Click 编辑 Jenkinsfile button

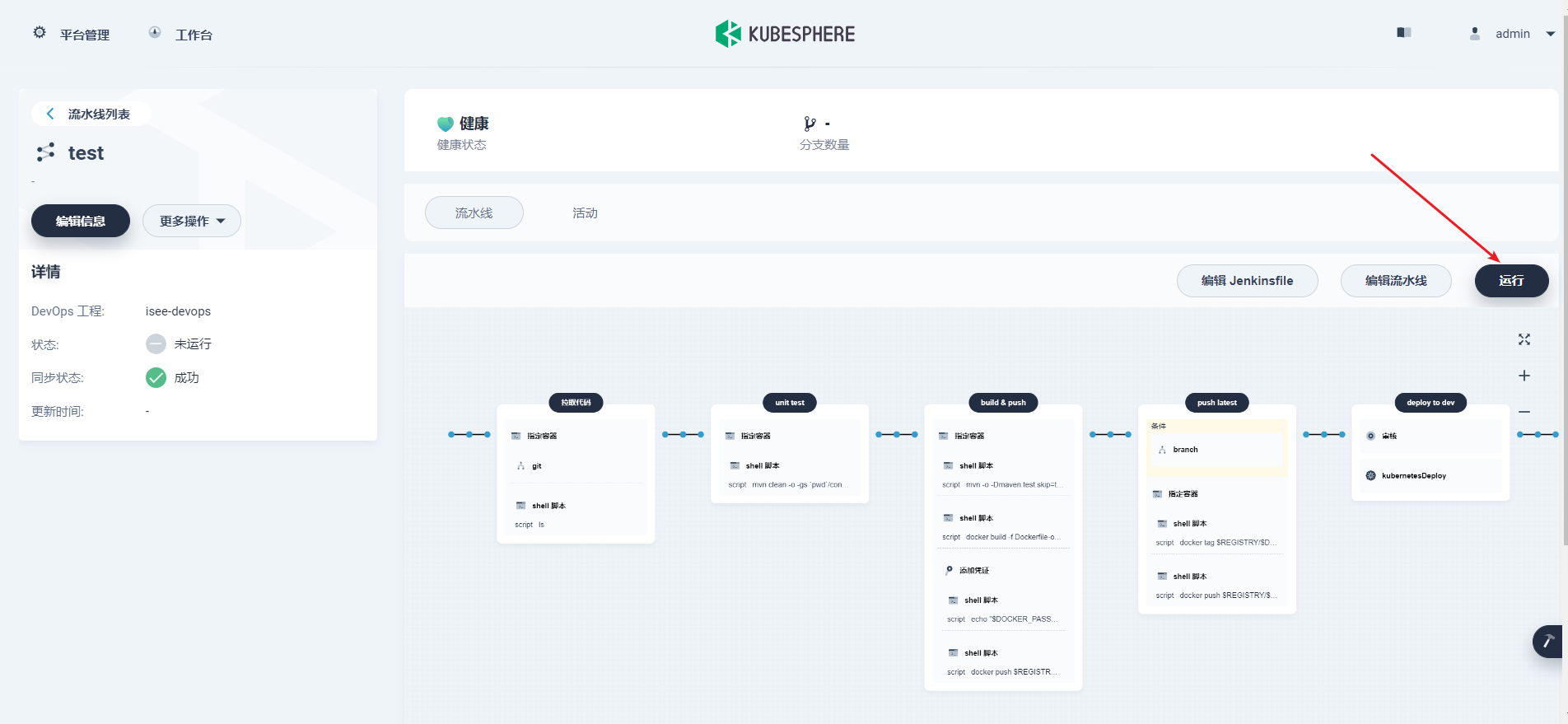point(1248,281)
